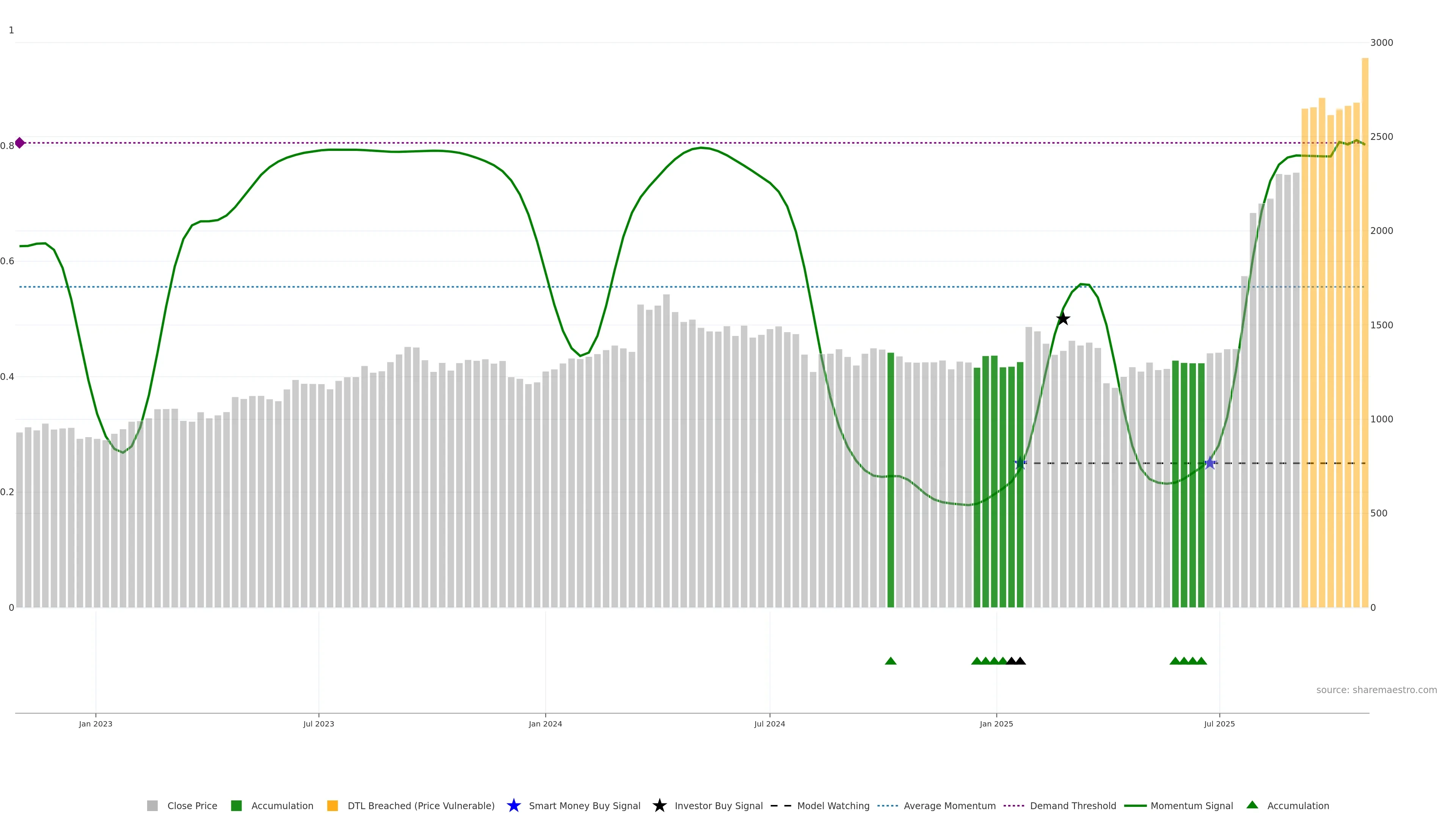This screenshot has height=819, width=1456.
Task: Click the source sharemaestro.com text
Action: coord(1376,690)
